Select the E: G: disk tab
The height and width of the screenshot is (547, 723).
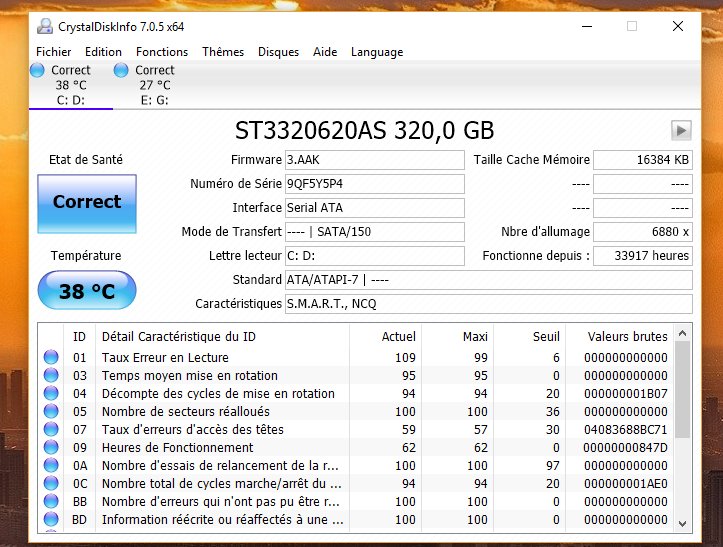pos(155,85)
